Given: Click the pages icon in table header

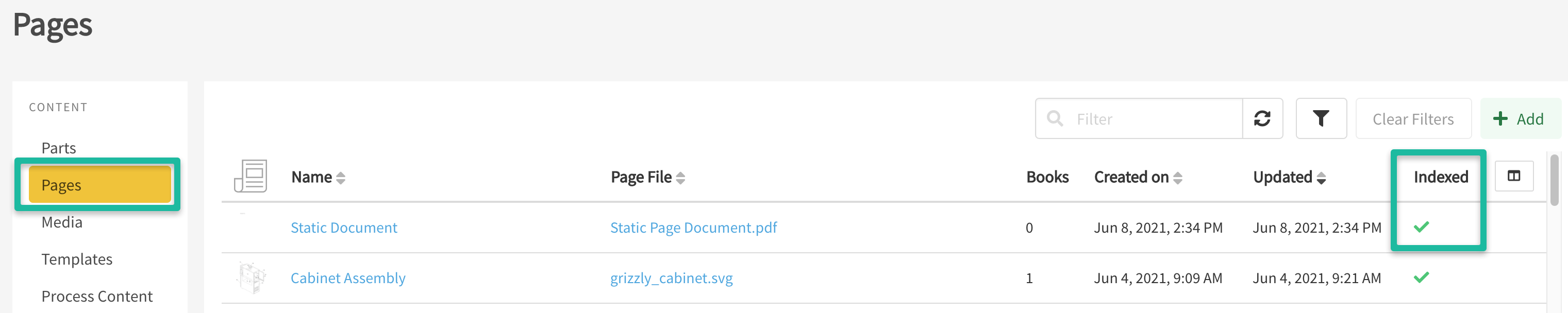Looking at the screenshot, I should click(x=251, y=176).
